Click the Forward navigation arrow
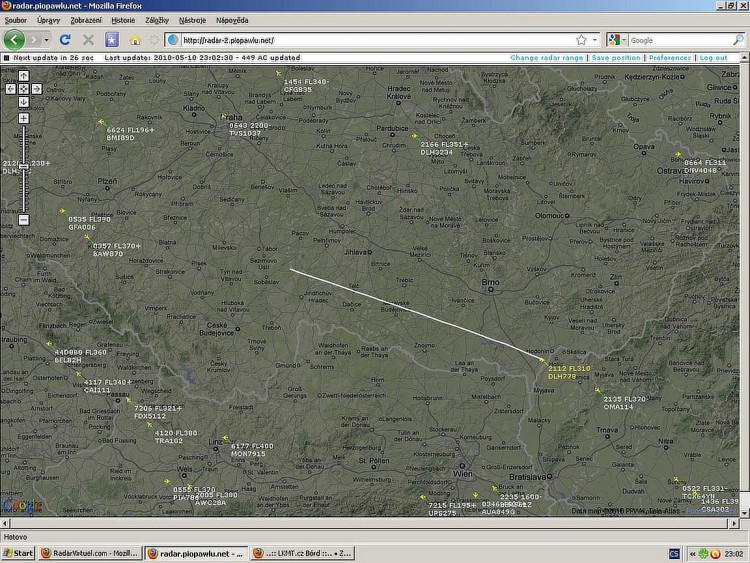The width and height of the screenshot is (750, 563). (x=33, y=40)
